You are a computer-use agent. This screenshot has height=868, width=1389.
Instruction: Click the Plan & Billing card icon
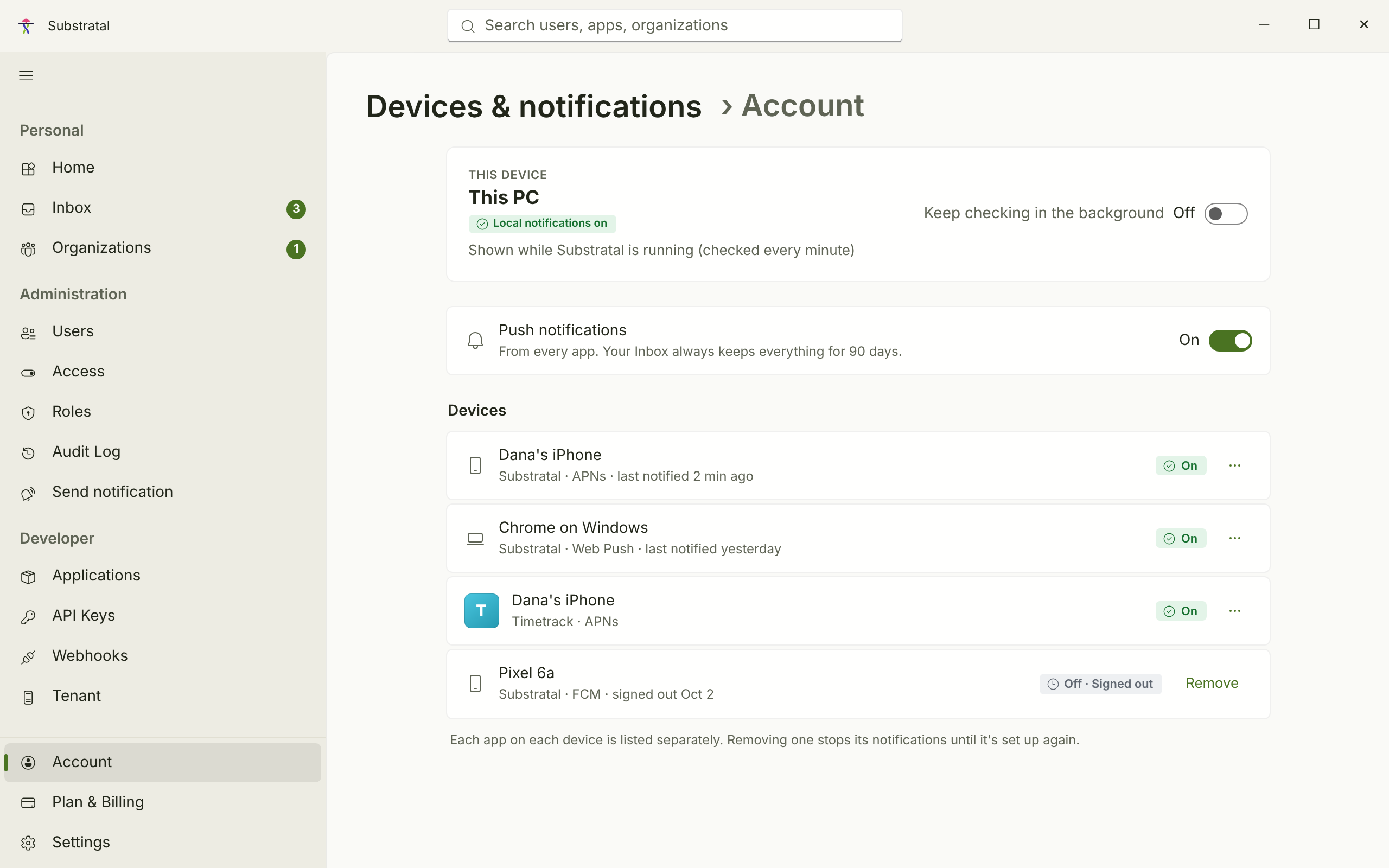point(28,802)
